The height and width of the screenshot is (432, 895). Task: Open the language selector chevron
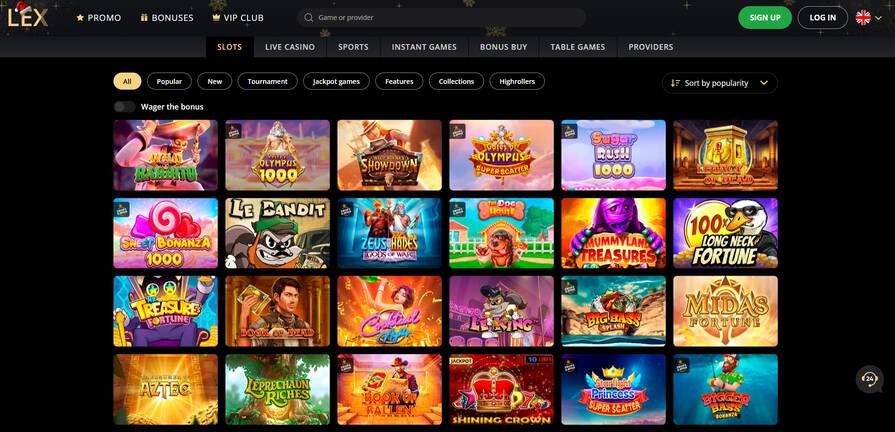click(878, 18)
